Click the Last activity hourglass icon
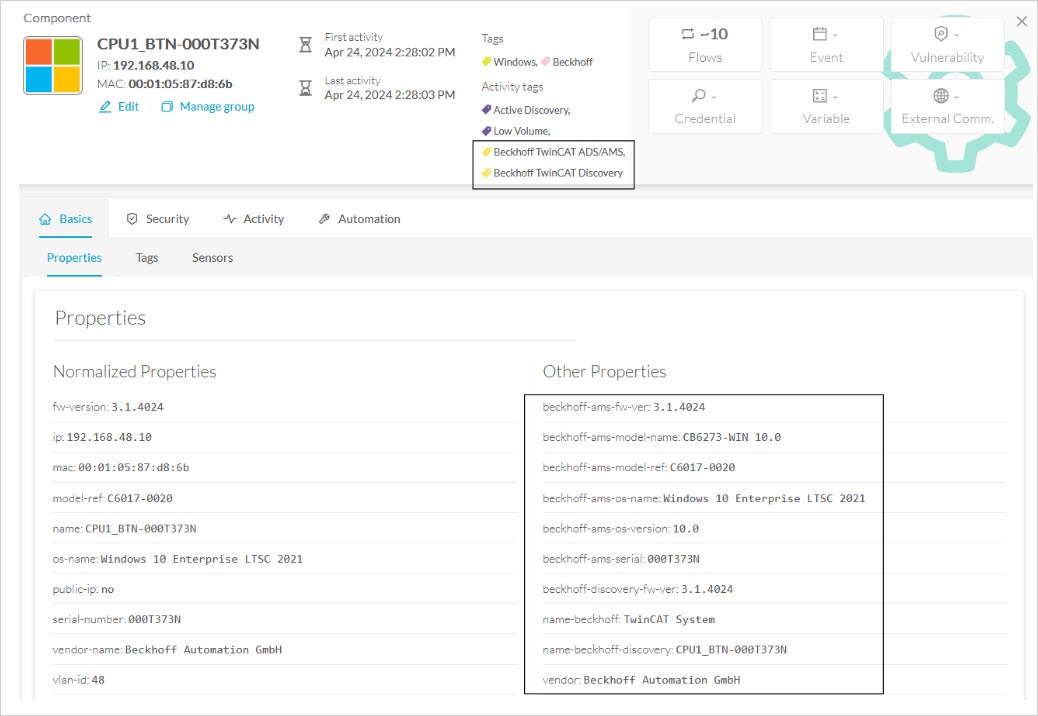This screenshot has width=1038, height=716. point(305,87)
